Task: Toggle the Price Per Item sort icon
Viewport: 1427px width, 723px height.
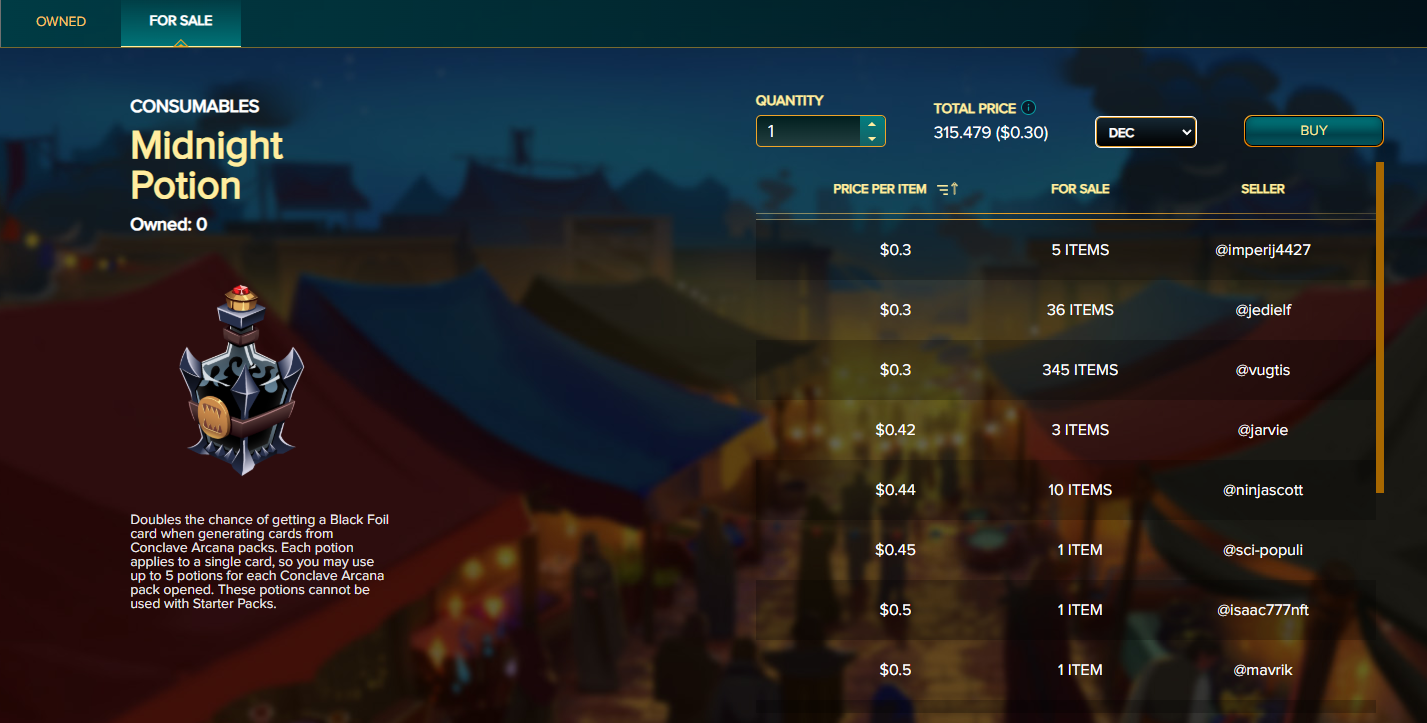Action: pyautogui.click(x=948, y=189)
